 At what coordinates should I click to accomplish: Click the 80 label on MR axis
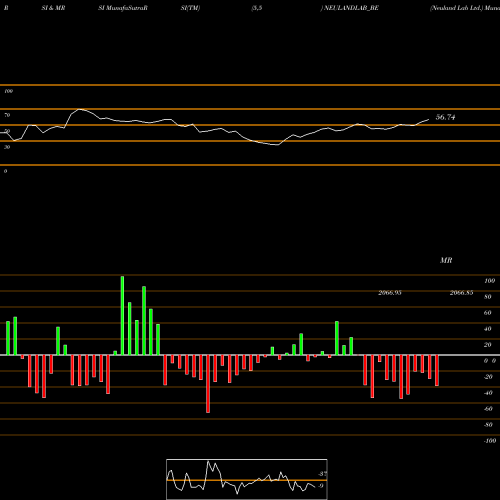pos(488,297)
